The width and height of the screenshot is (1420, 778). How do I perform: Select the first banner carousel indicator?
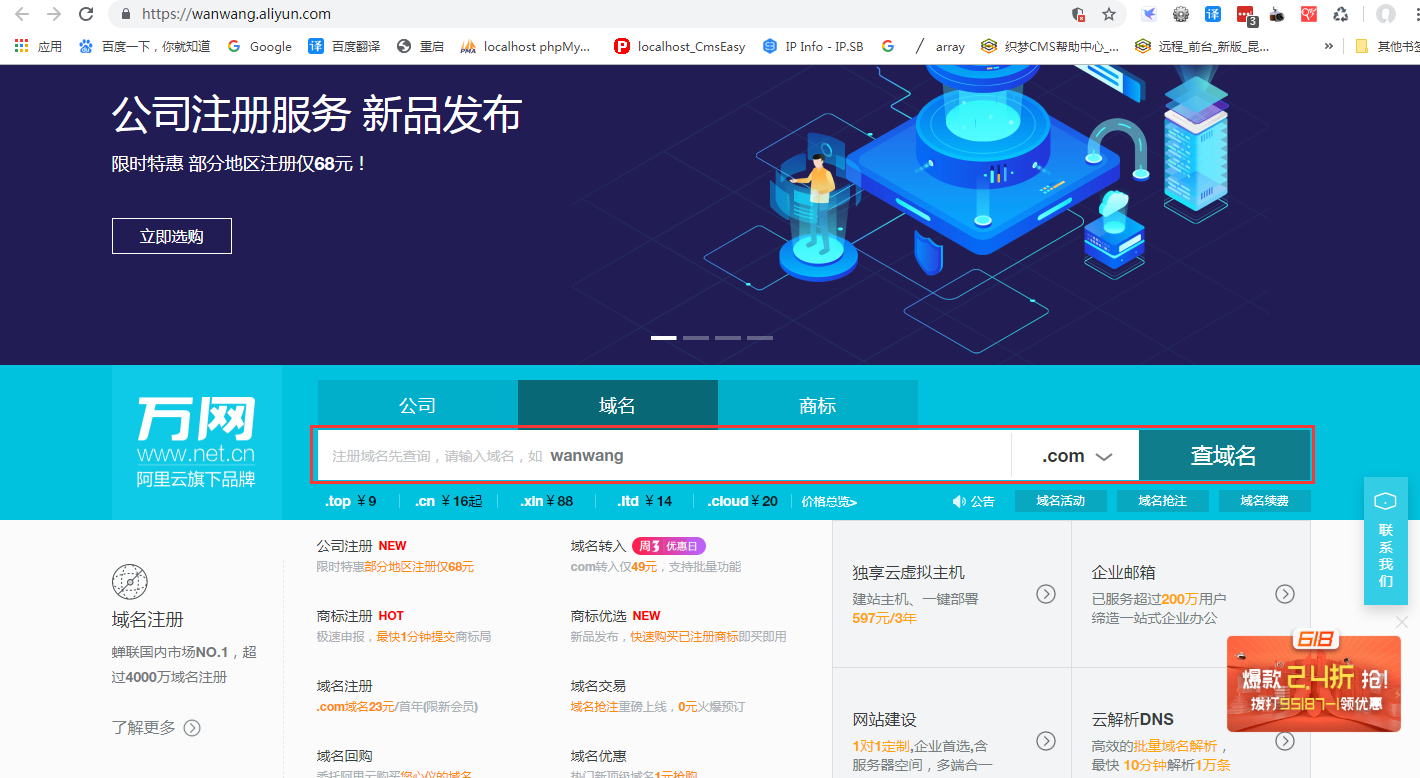coord(664,338)
